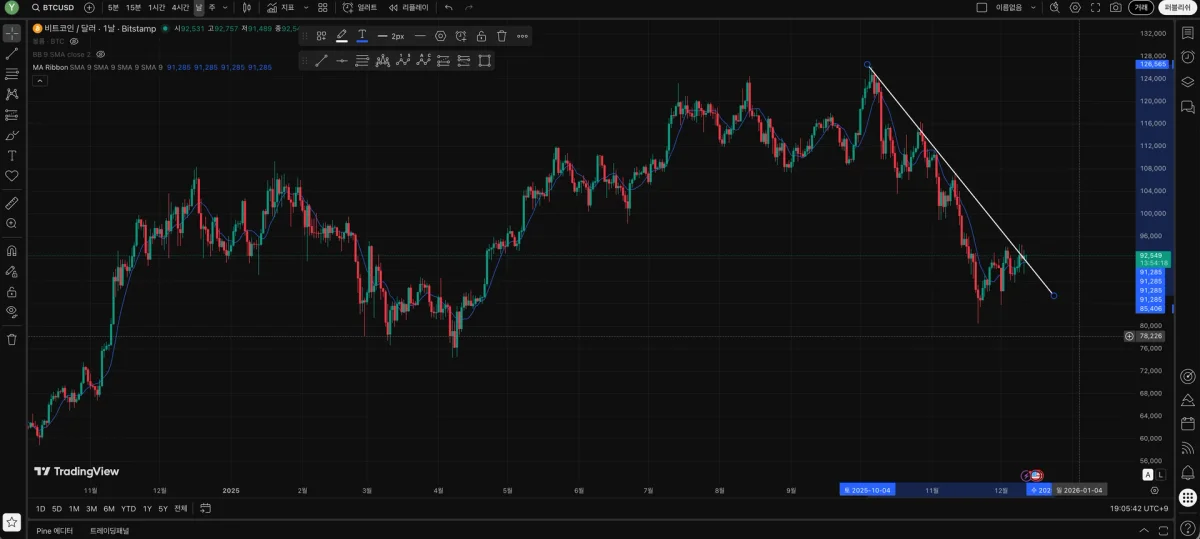Open the candlestick chart type selector
The height and width of the screenshot is (539, 1200).
247,7
